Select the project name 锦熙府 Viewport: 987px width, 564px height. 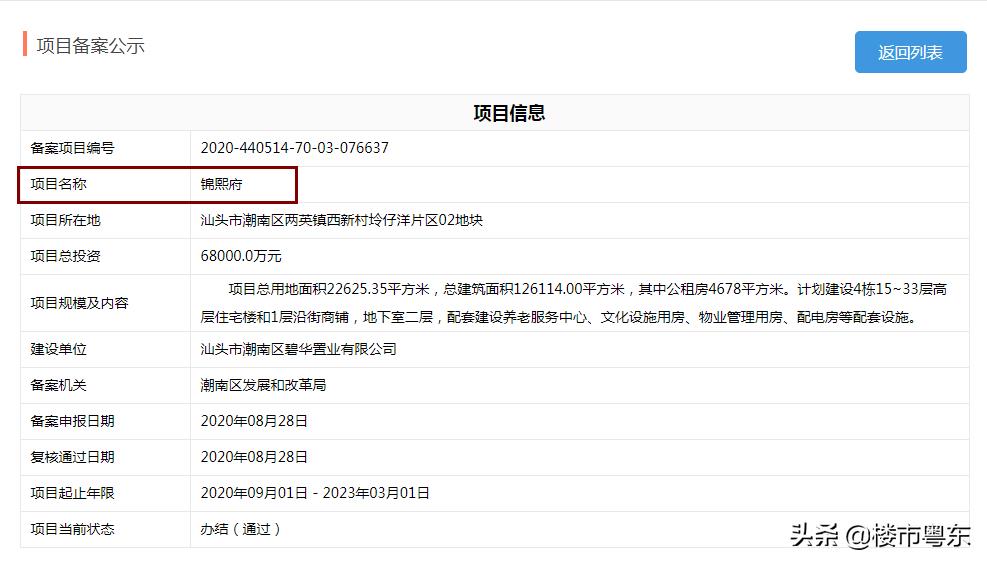(222, 184)
